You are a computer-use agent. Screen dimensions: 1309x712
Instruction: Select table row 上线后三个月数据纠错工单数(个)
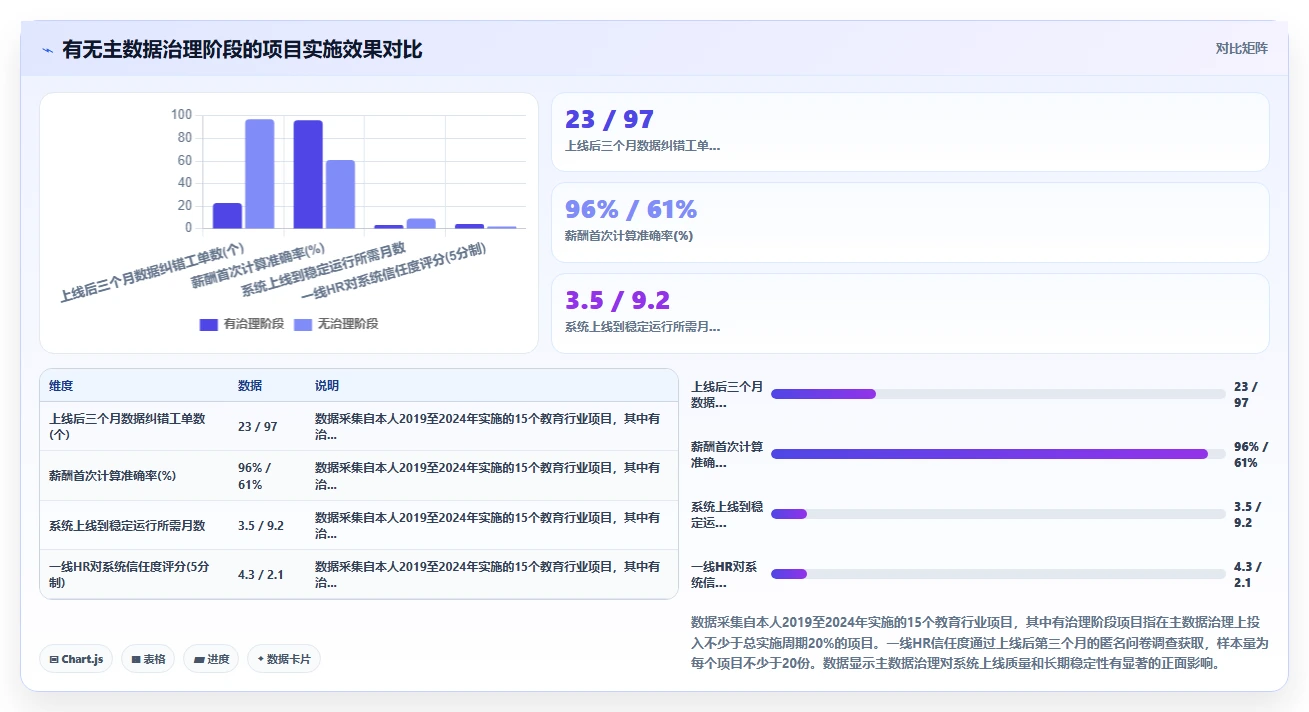359,426
